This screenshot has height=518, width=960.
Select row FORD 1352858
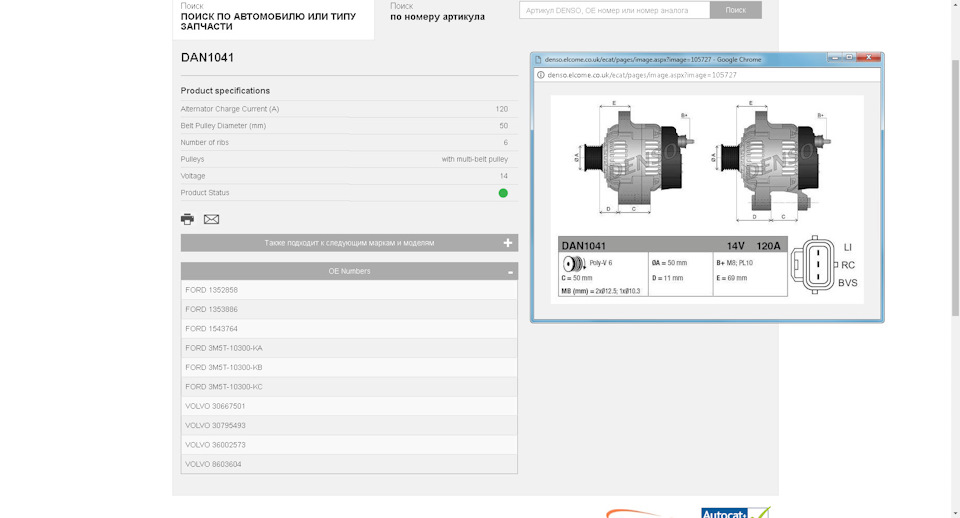(x=349, y=290)
